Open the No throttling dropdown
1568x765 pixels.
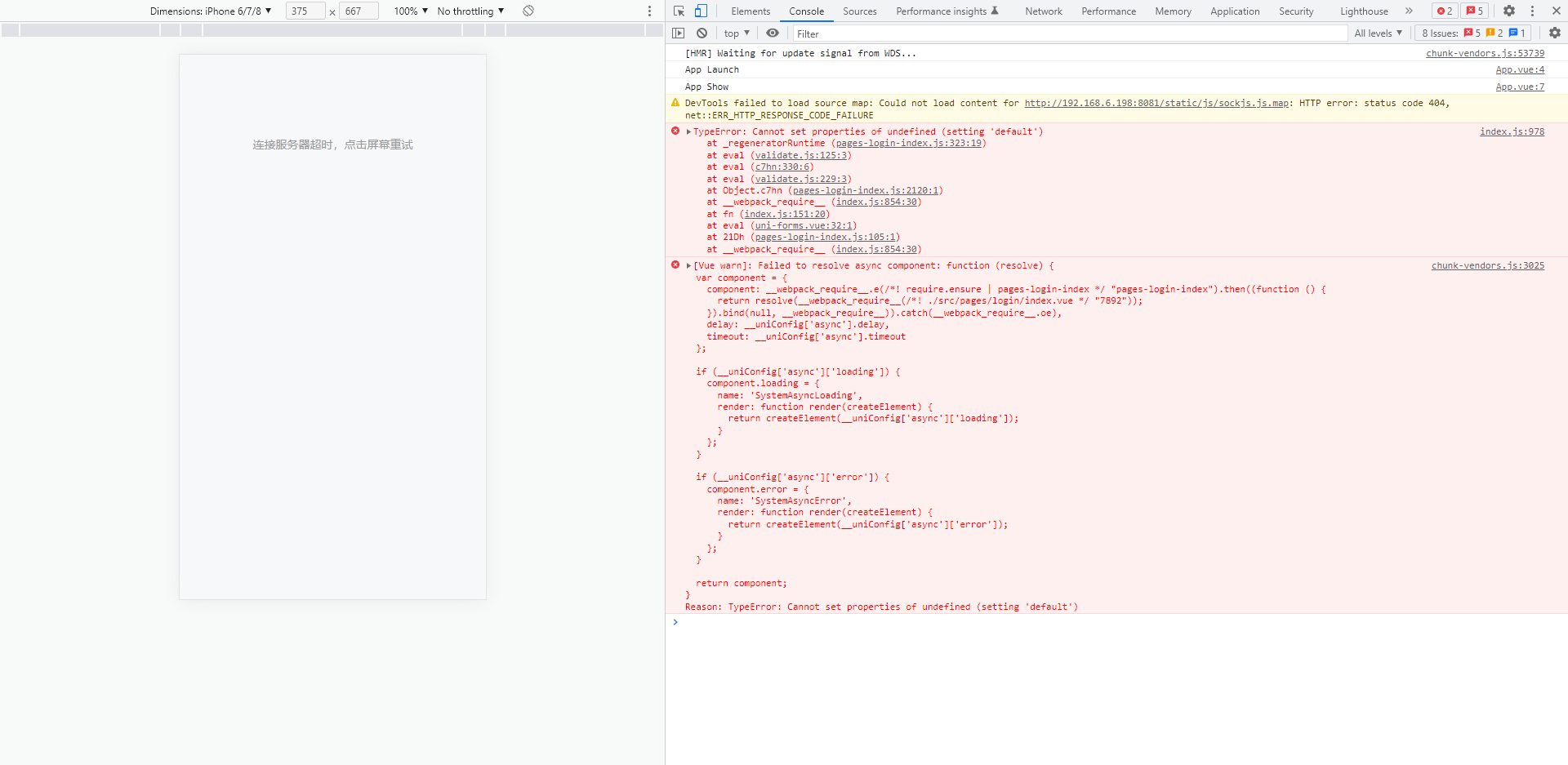tap(470, 11)
